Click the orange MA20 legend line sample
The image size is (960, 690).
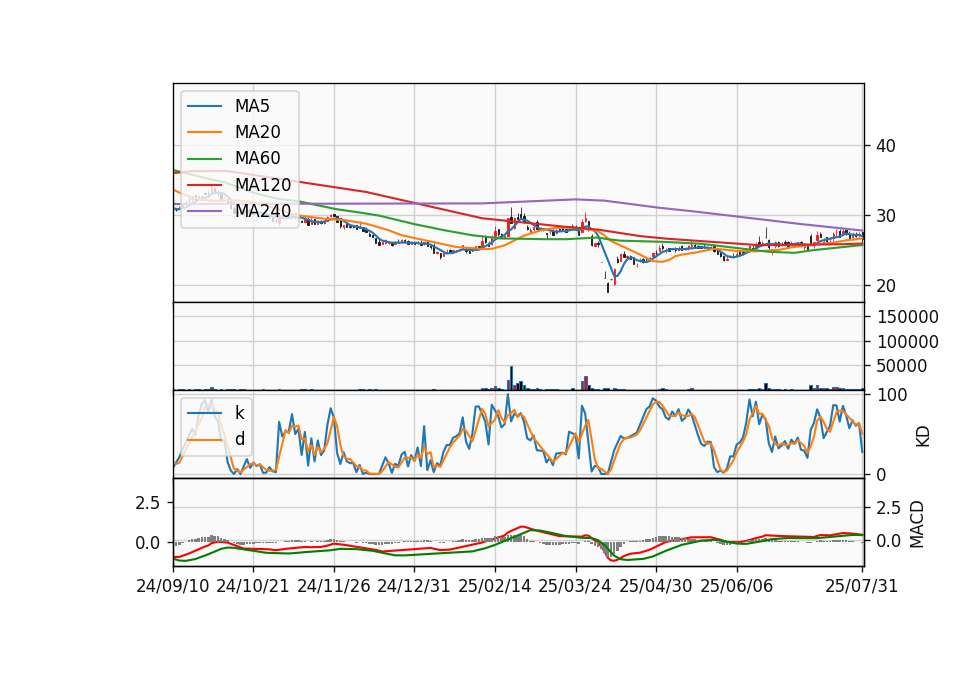click(204, 132)
